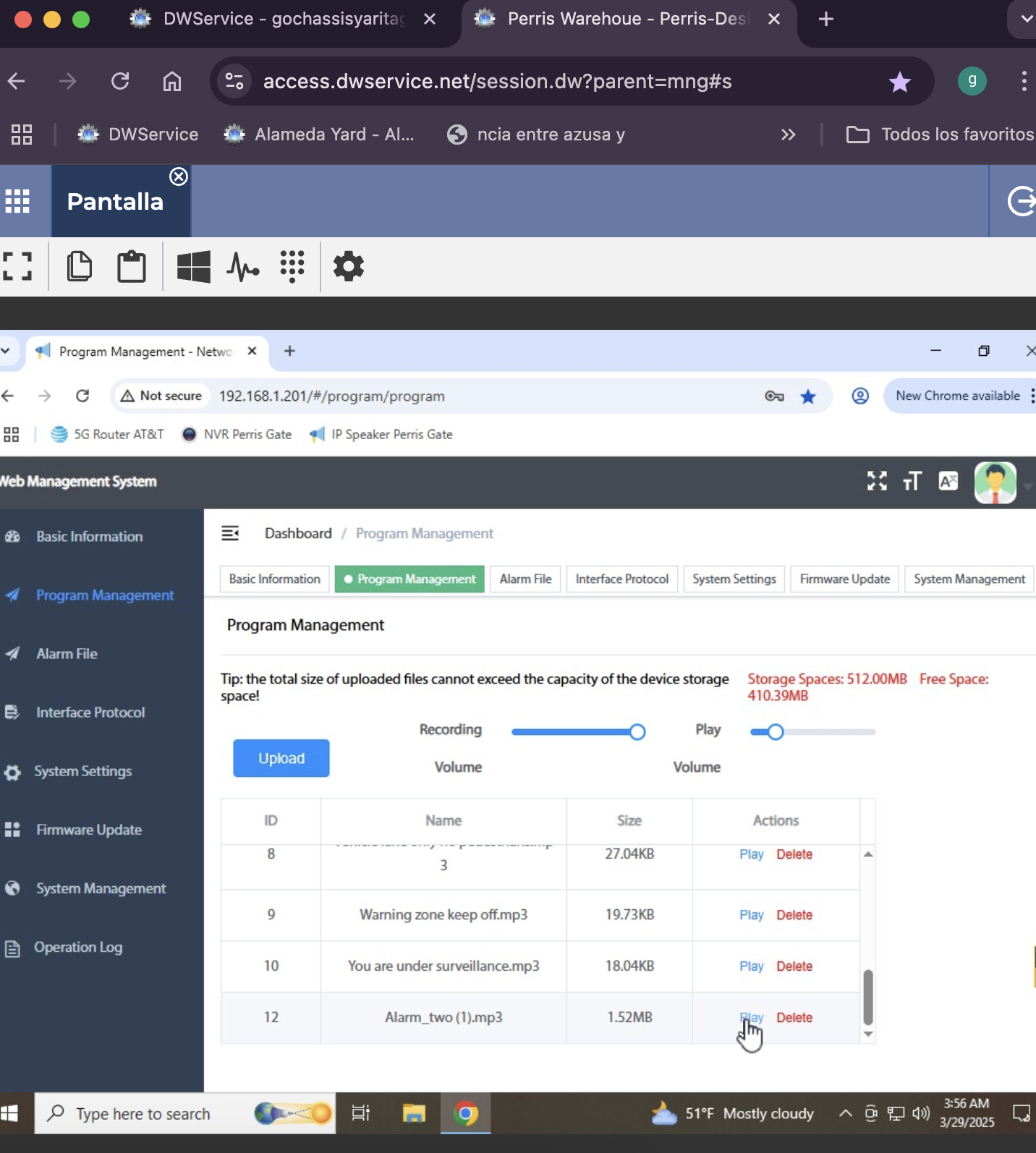Screen dimensions: 1036x1153
Task: Play You are under surveillance.mp3
Action: [x=752, y=966]
